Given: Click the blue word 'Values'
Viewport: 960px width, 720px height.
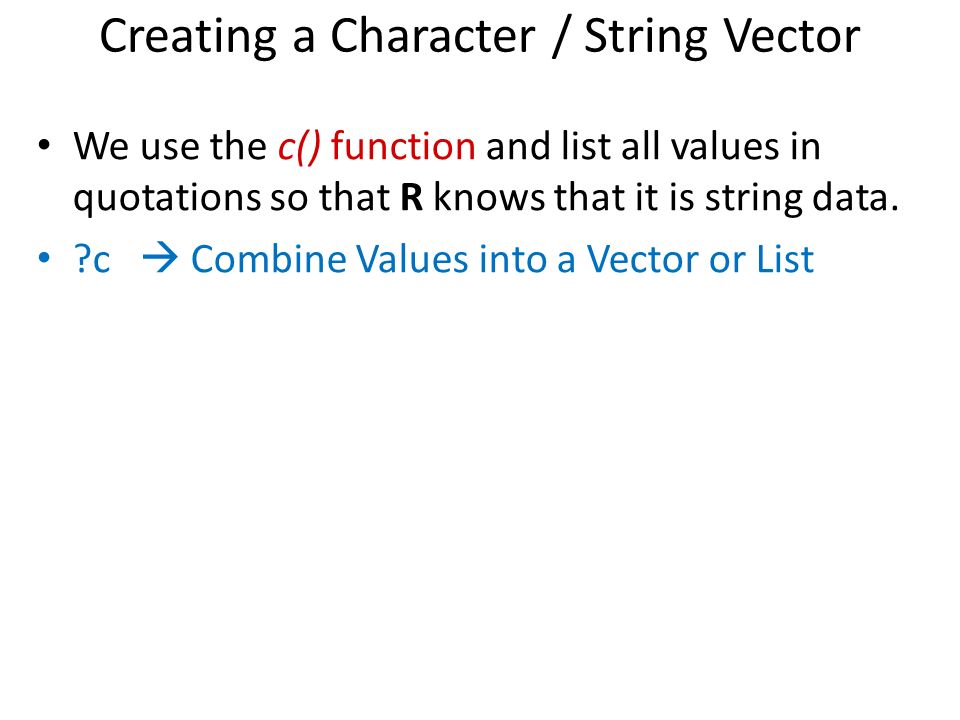Looking at the screenshot, I should tap(414, 258).
